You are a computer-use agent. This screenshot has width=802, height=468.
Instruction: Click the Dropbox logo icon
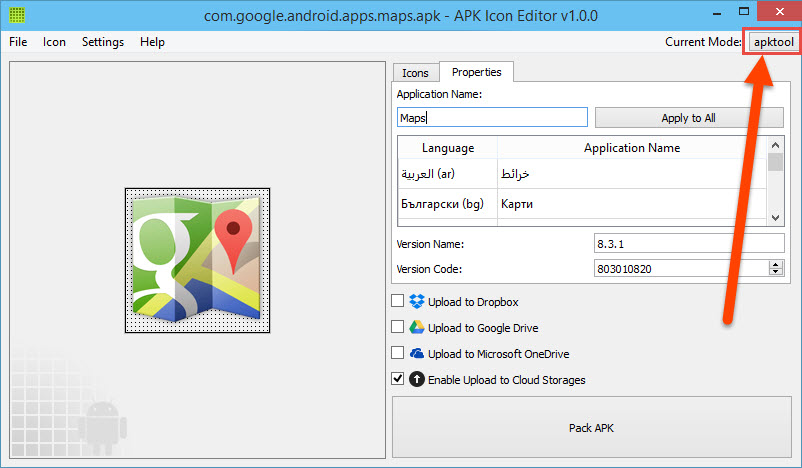point(417,302)
